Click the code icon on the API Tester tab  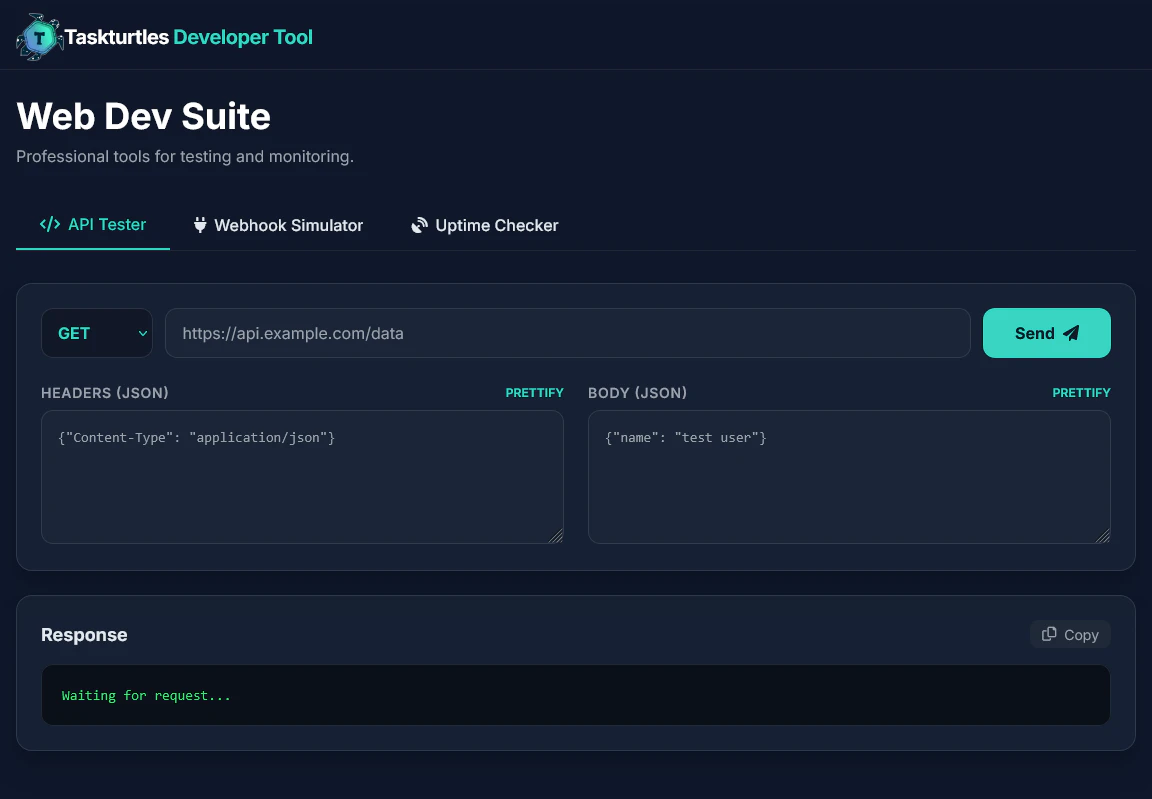pos(50,224)
